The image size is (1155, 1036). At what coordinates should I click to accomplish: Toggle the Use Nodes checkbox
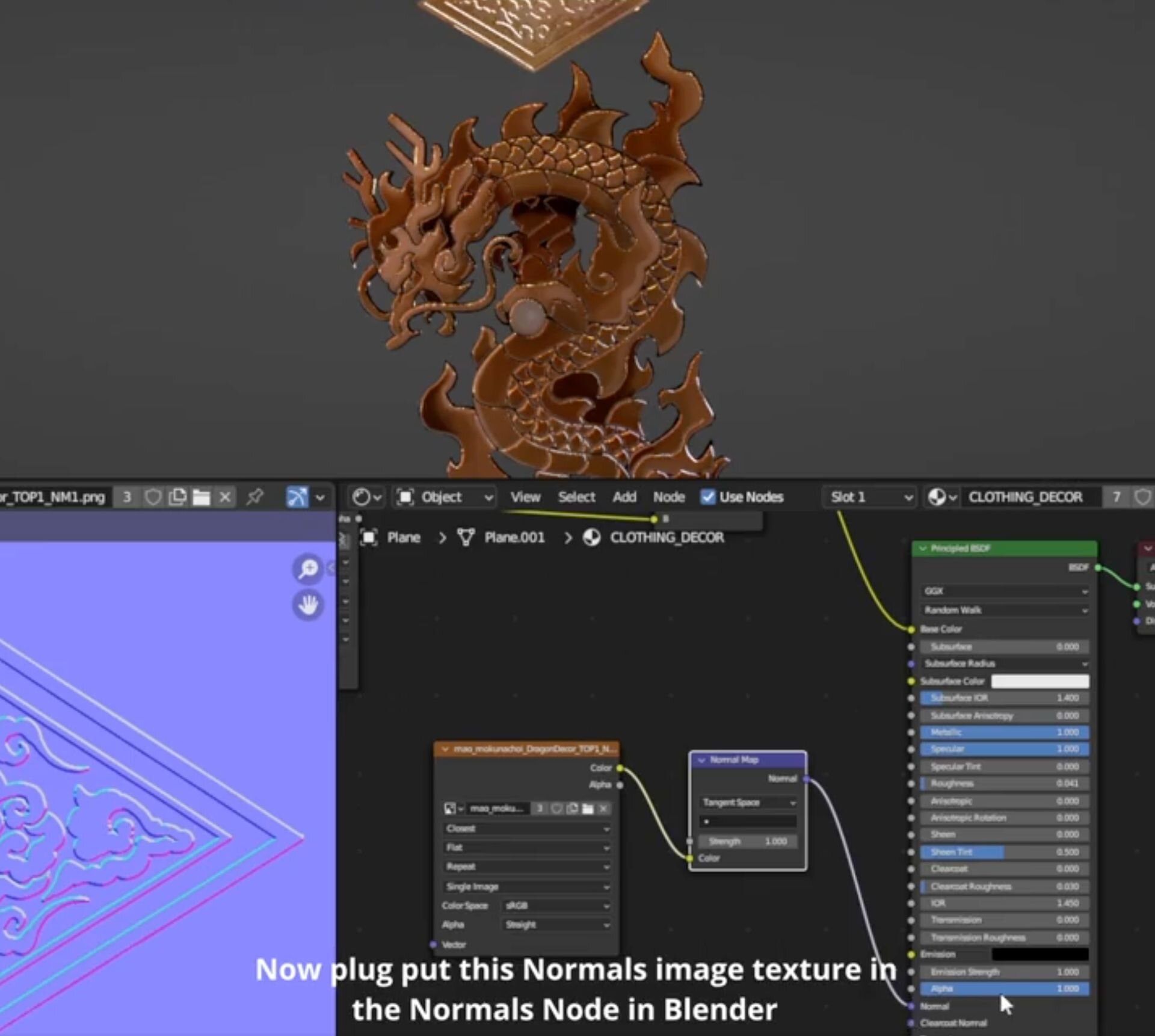click(x=708, y=497)
